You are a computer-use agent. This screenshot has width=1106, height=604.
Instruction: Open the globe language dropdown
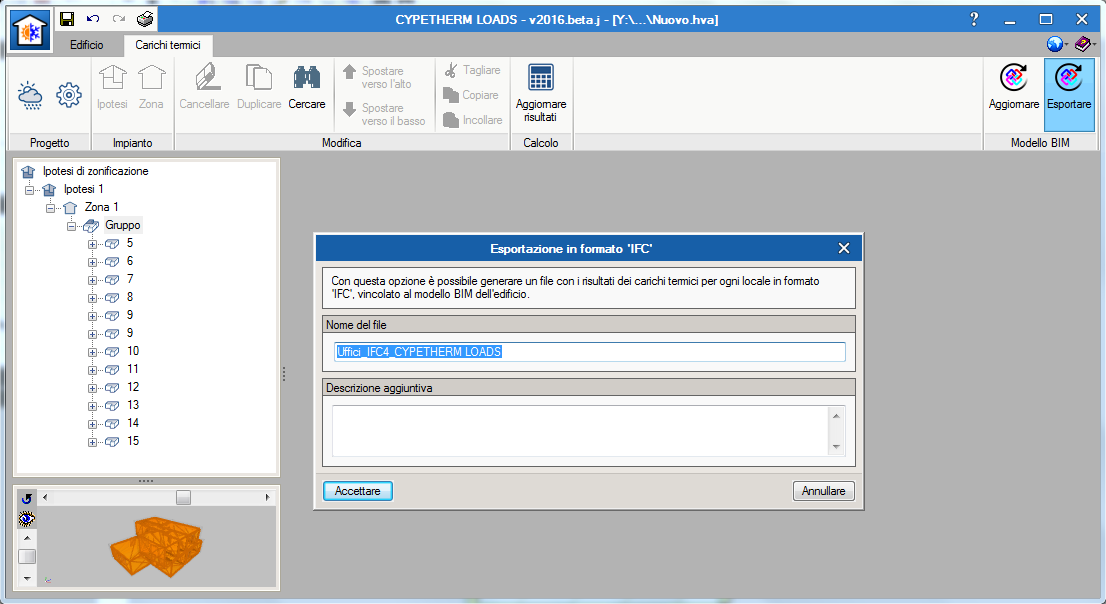1057,44
